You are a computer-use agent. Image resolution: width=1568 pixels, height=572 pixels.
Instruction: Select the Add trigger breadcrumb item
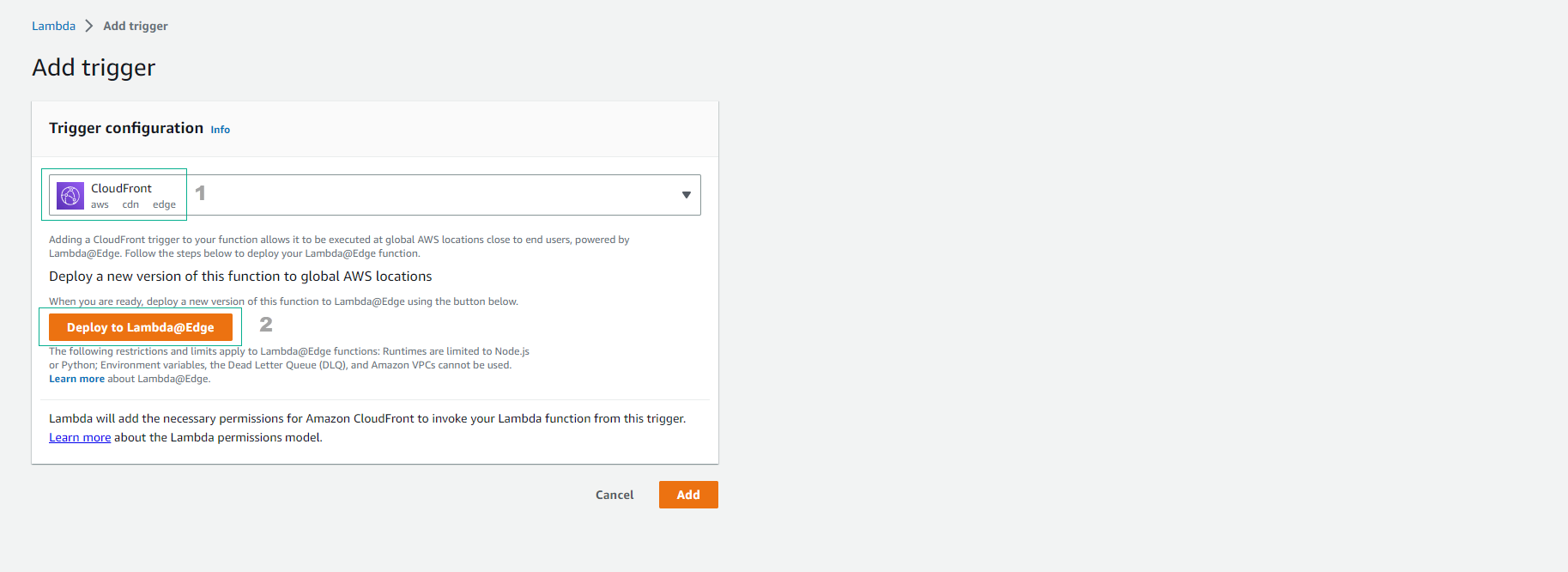[136, 26]
